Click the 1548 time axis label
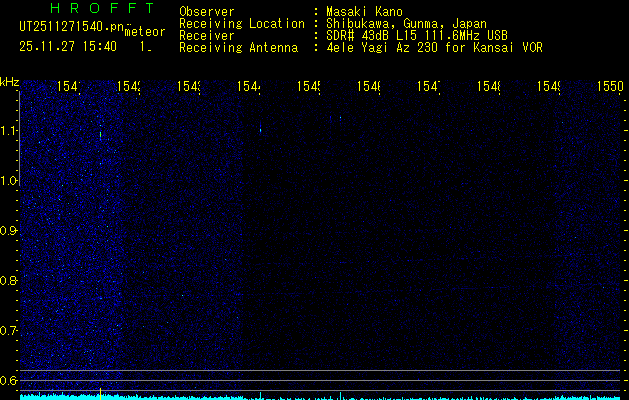629x400 pixels. coord(489,86)
